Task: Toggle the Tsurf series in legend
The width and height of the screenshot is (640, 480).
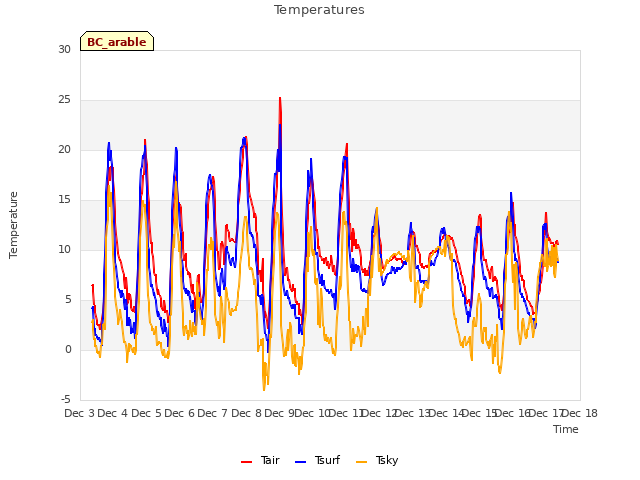Action: [317, 460]
